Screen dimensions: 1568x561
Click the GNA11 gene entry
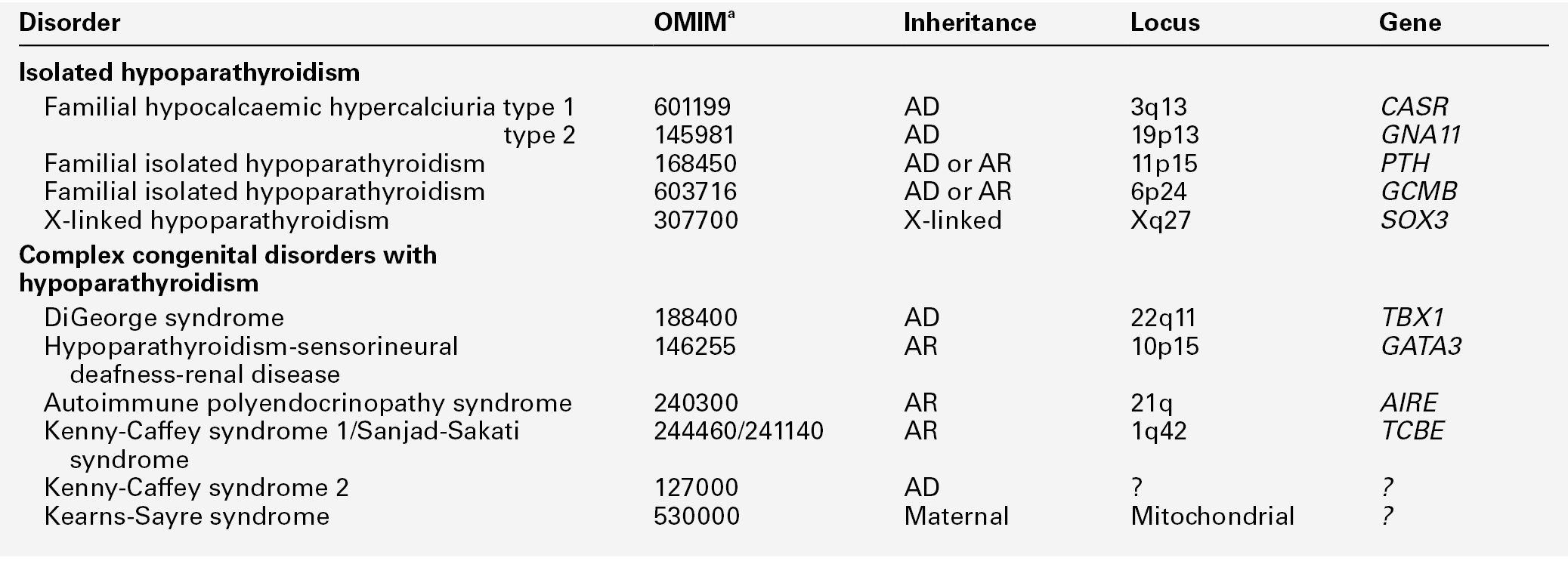pos(1420,135)
